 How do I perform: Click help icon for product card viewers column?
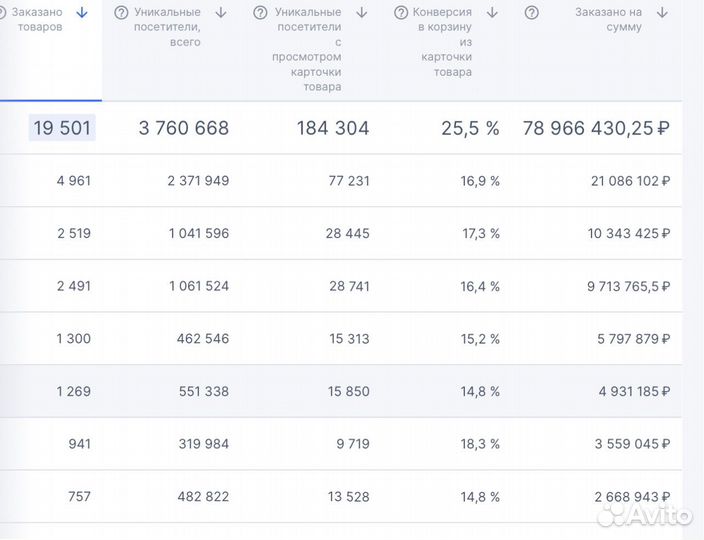click(260, 13)
